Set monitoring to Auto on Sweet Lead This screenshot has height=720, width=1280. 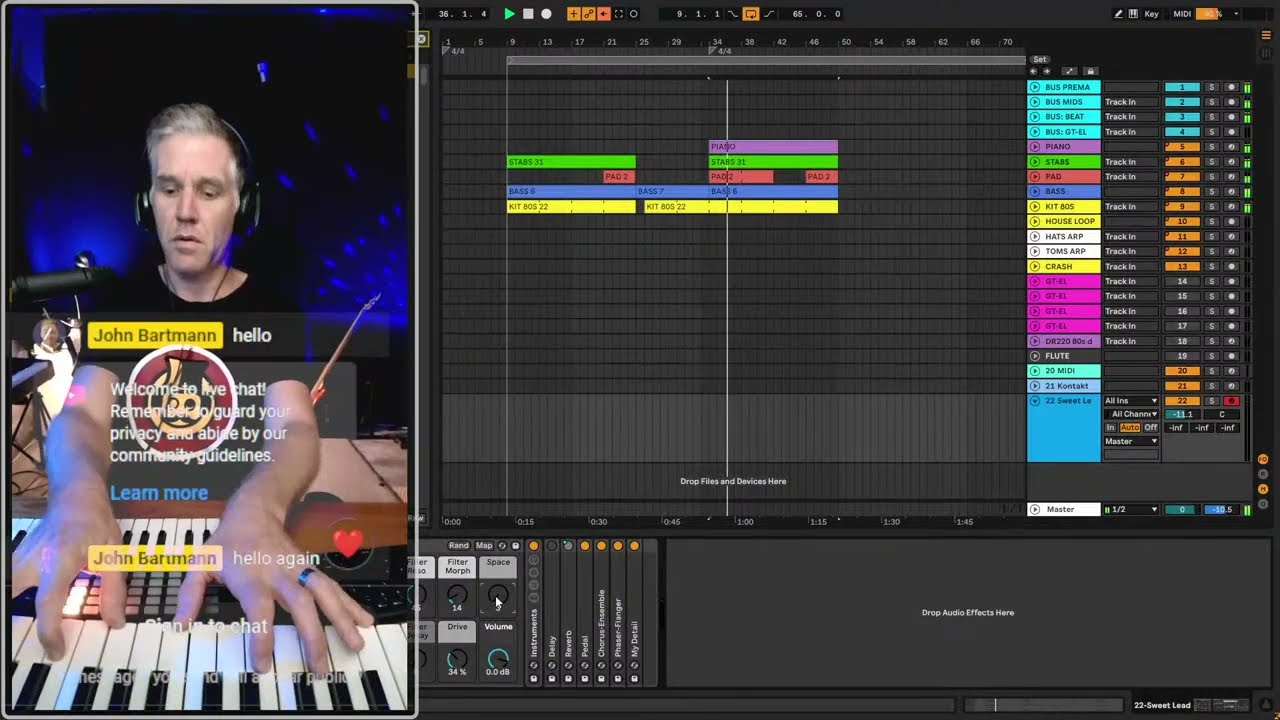point(1129,428)
